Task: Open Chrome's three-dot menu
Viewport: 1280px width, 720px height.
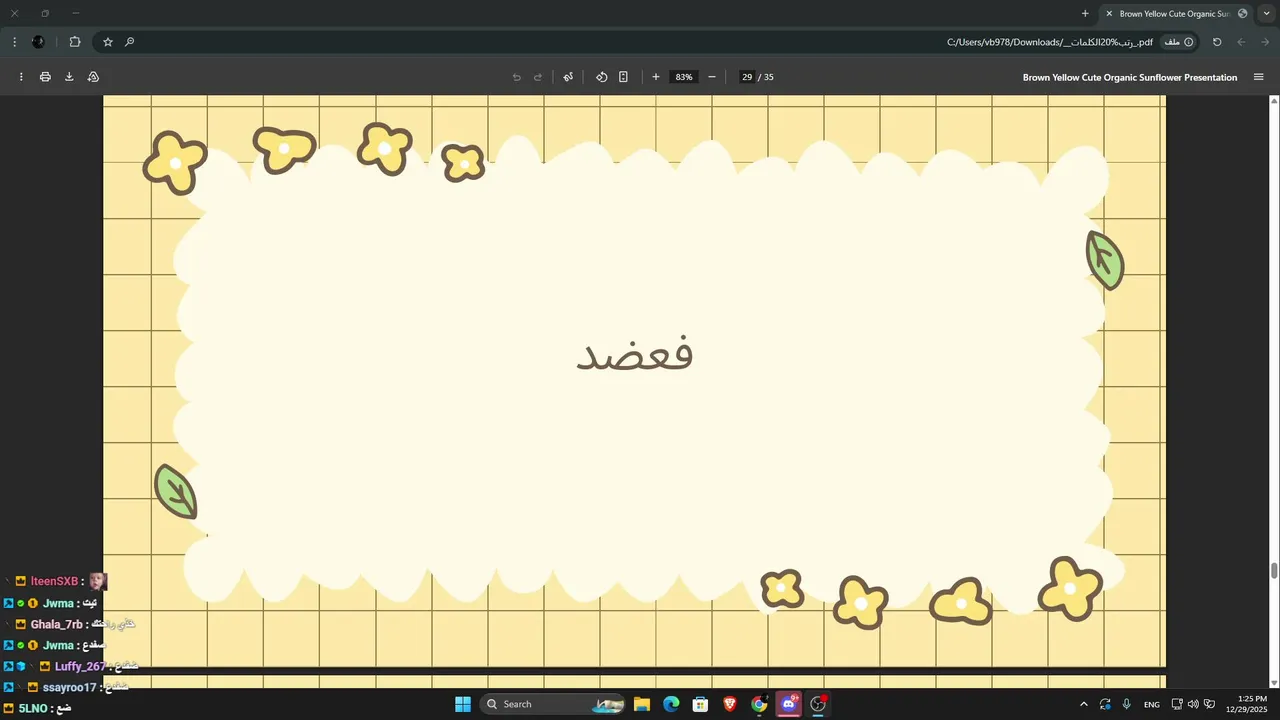Action: pyautogui.click(x=14, y=42)
